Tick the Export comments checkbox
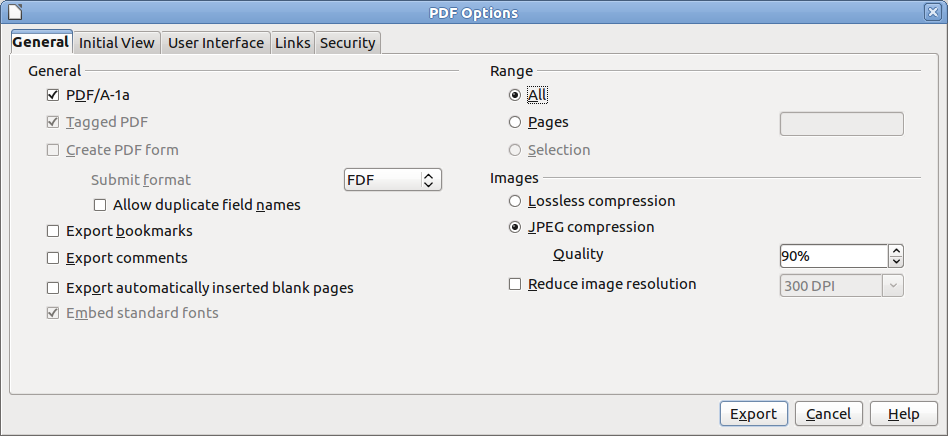 pos(53,258)
